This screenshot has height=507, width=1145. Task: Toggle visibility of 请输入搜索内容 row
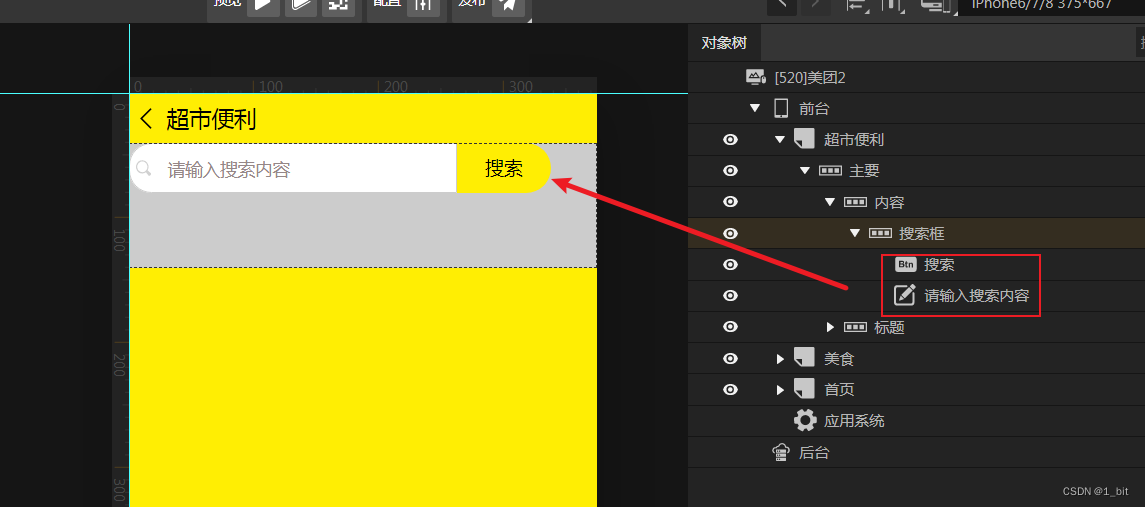coord(730,296)
